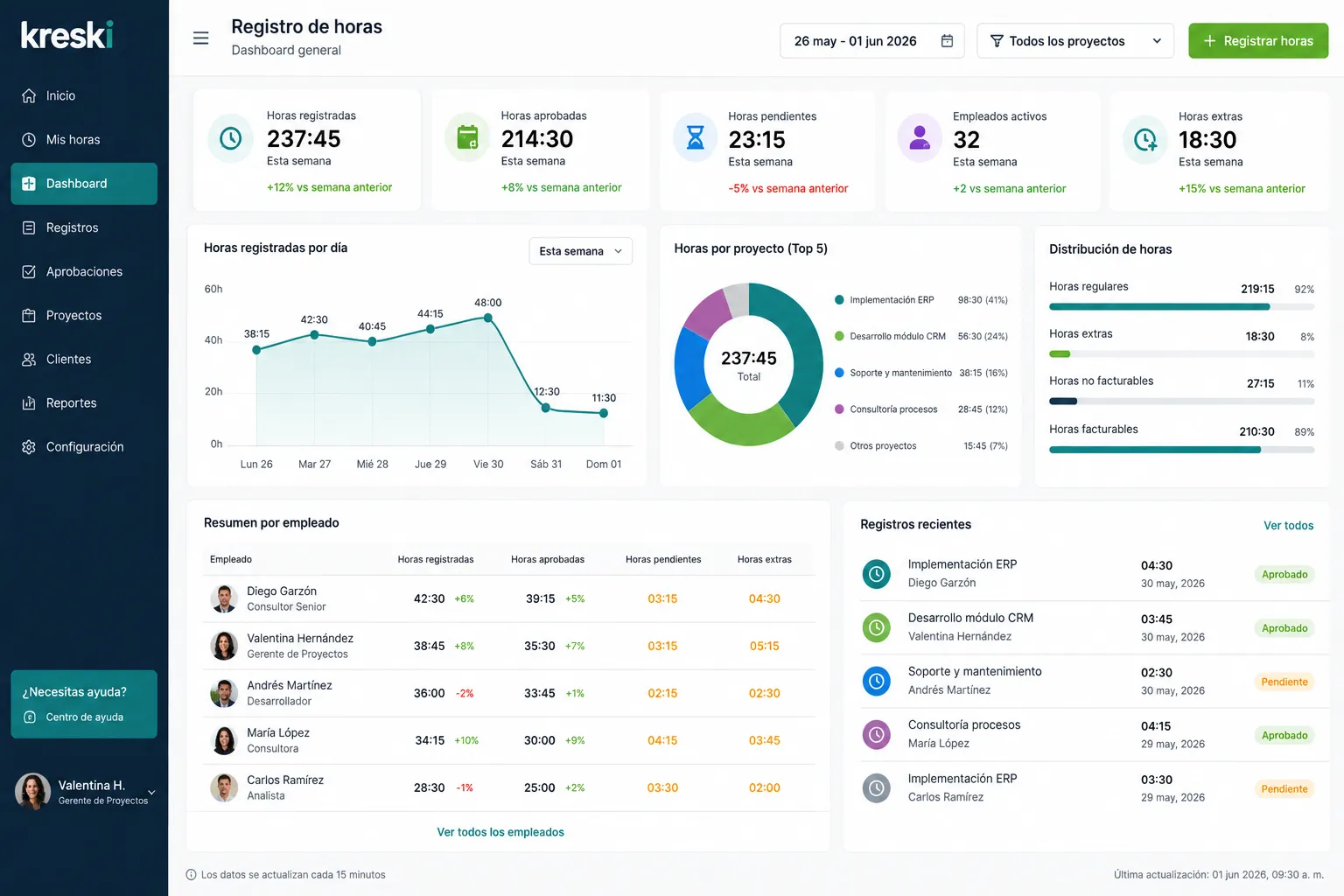This screenshot has width=1344, height=896.
Task: Expand the Valentina H. user menu chevron
Action: tap(151, 792)
